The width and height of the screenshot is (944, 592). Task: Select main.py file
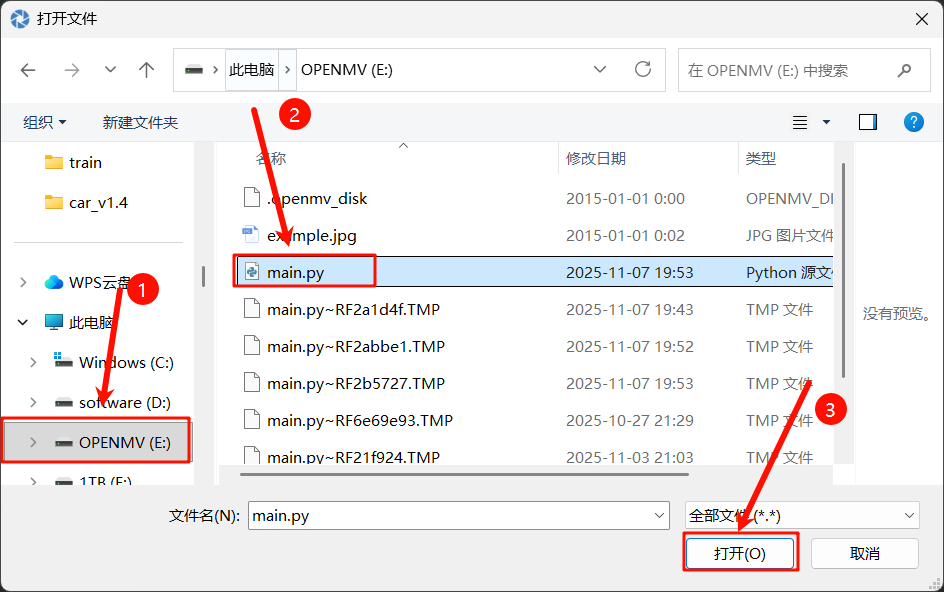[296, 272]
